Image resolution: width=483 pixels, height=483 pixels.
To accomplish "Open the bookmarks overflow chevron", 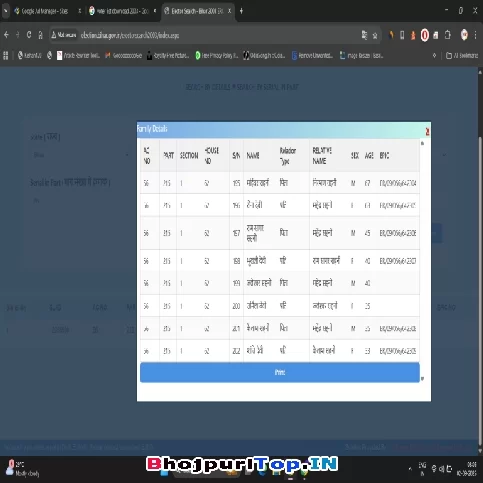I will click(434, 56).
